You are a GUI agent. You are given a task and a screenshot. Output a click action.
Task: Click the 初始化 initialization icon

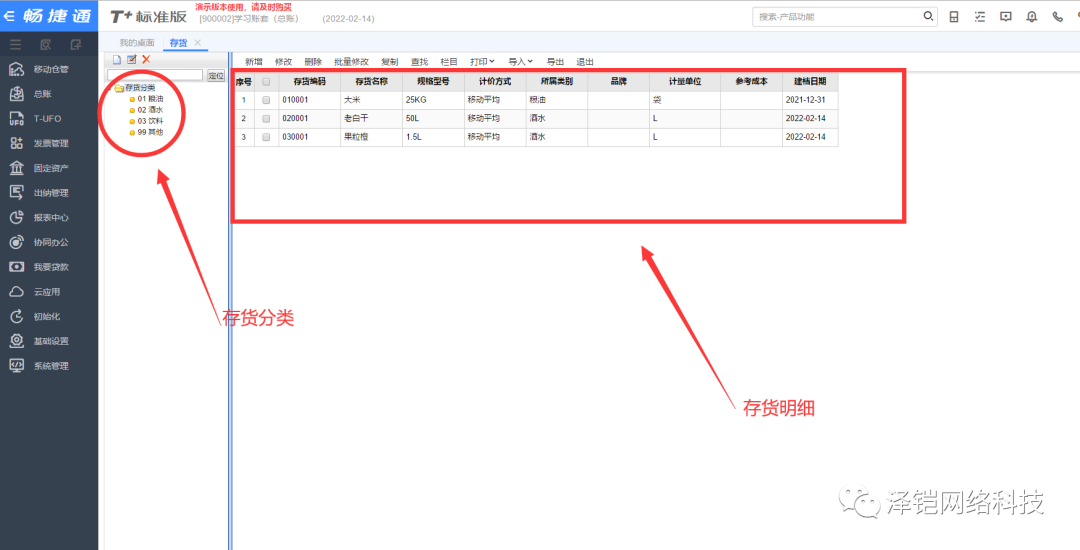pyautogui.click(x=18, y=317)
